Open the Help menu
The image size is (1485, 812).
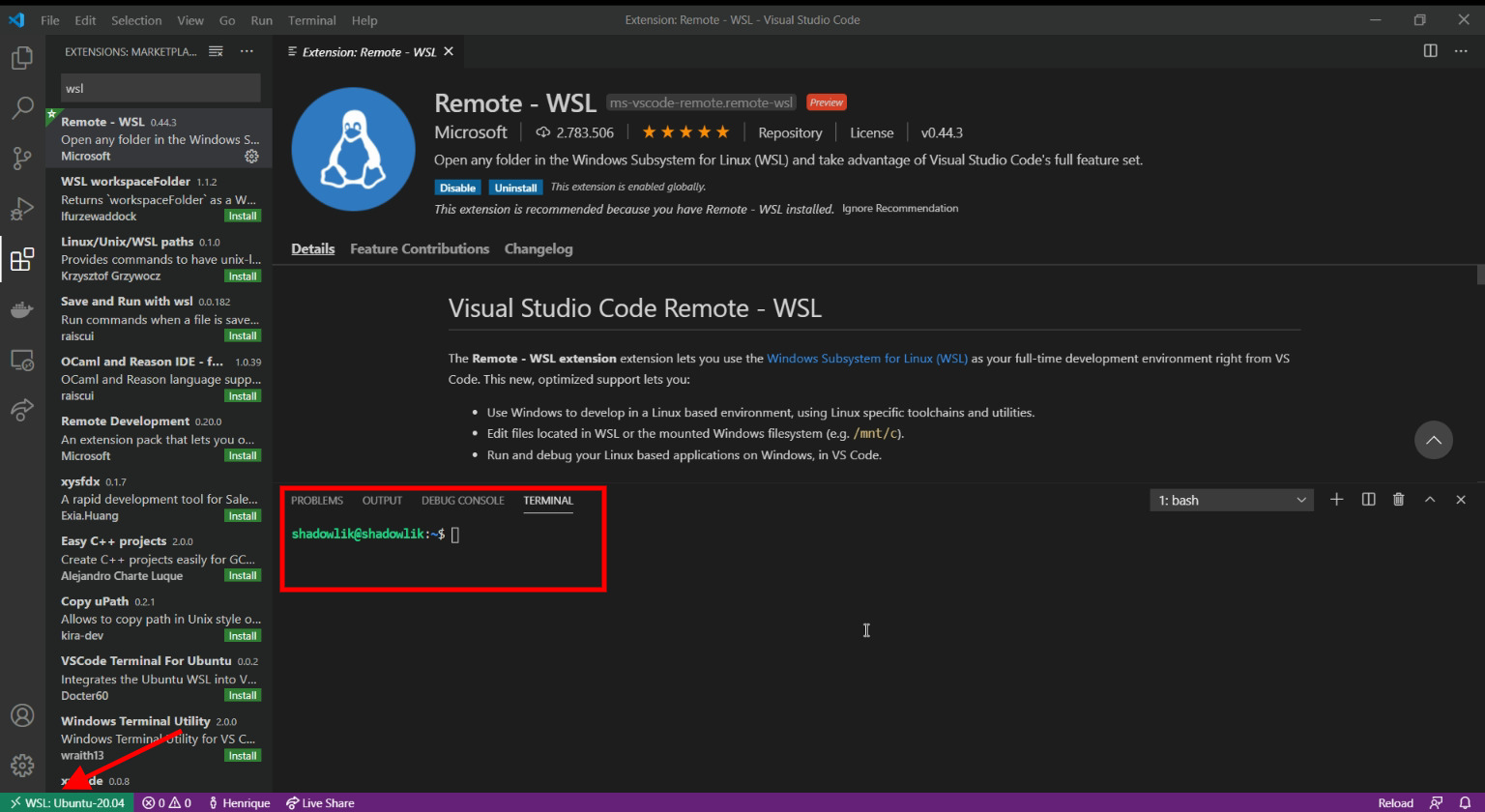[x=364, y=19]
